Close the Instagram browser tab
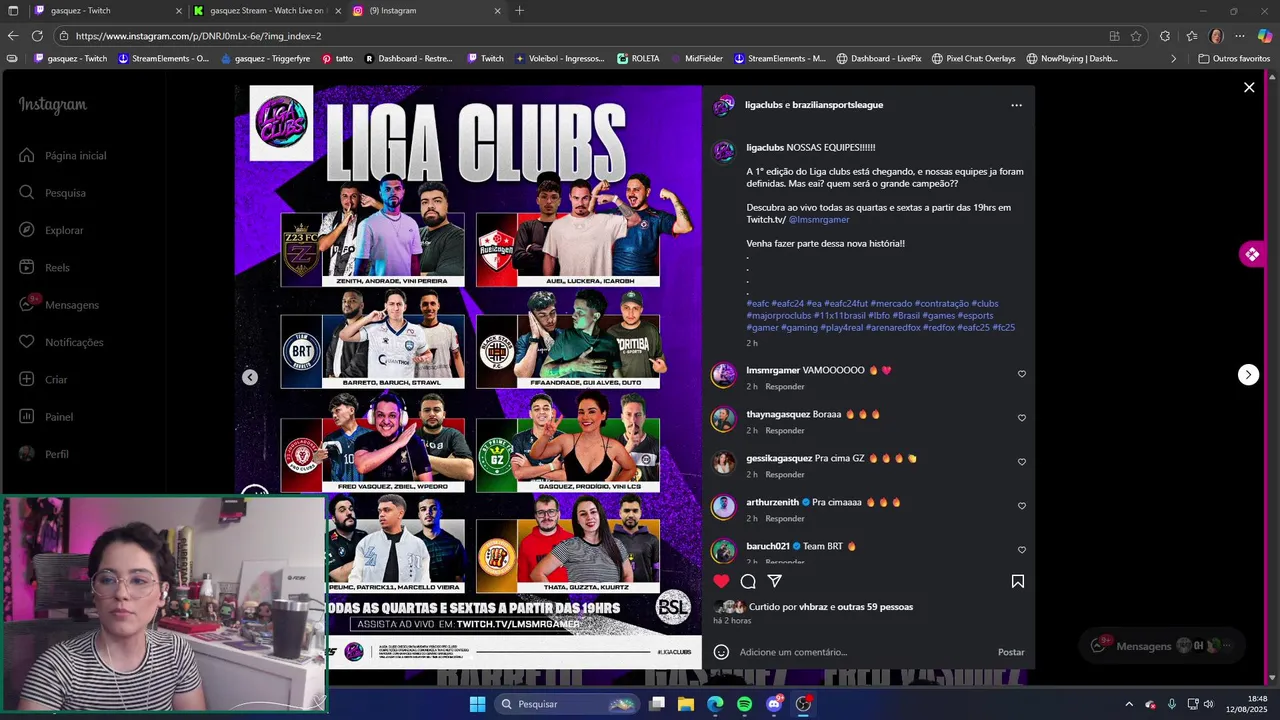Image resolution: width=1280 pixels, height=720 pixels. tap(497, 11)
